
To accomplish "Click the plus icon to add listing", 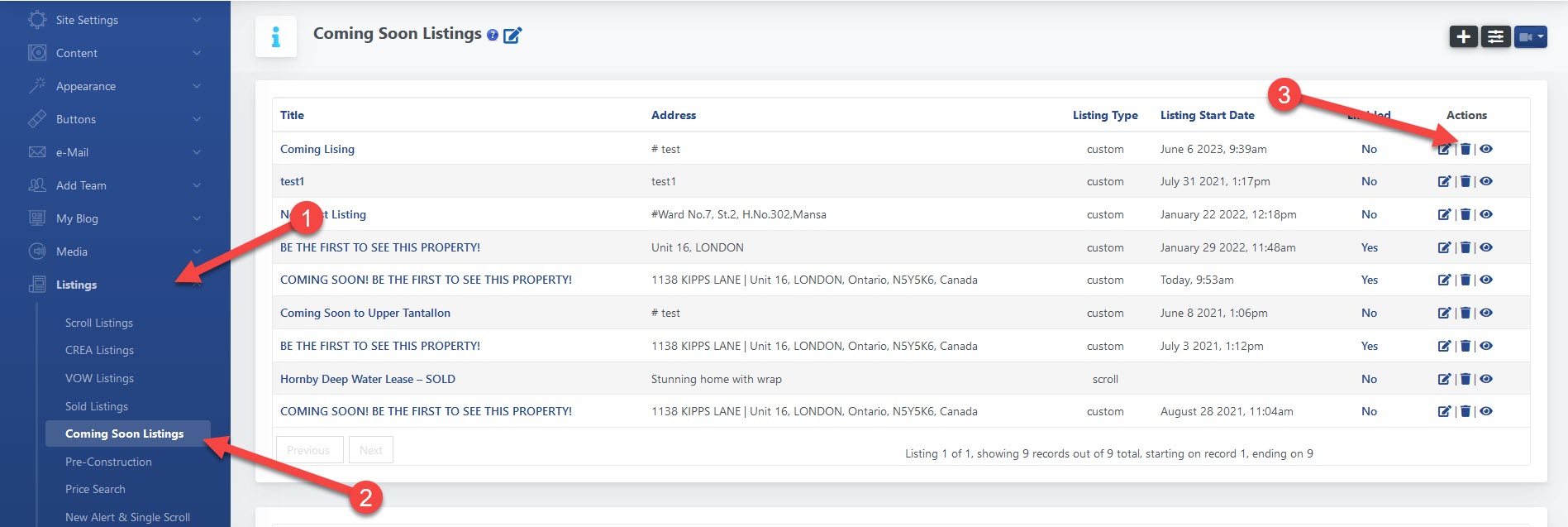I will 1463,37.
